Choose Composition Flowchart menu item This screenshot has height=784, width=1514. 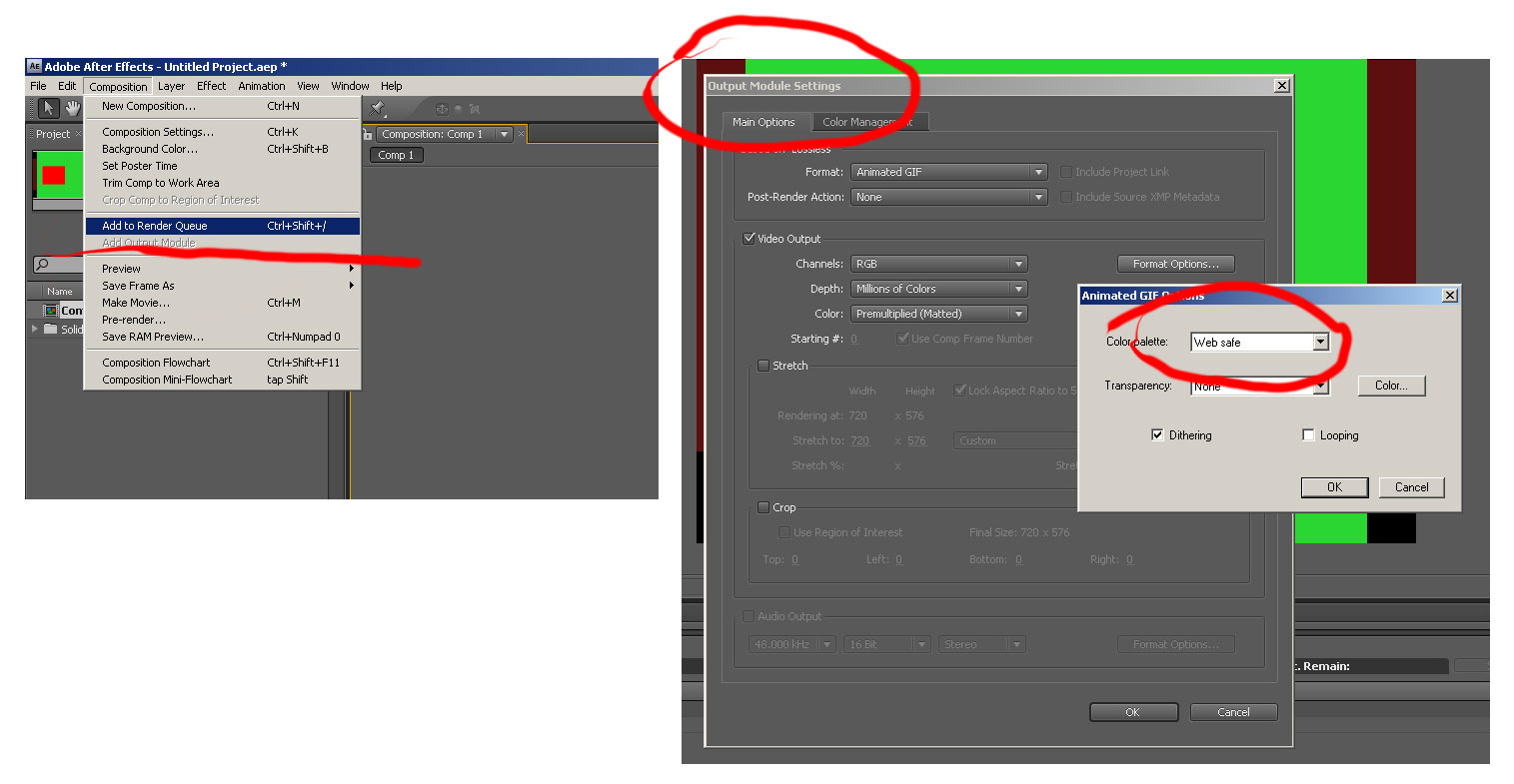223,363
